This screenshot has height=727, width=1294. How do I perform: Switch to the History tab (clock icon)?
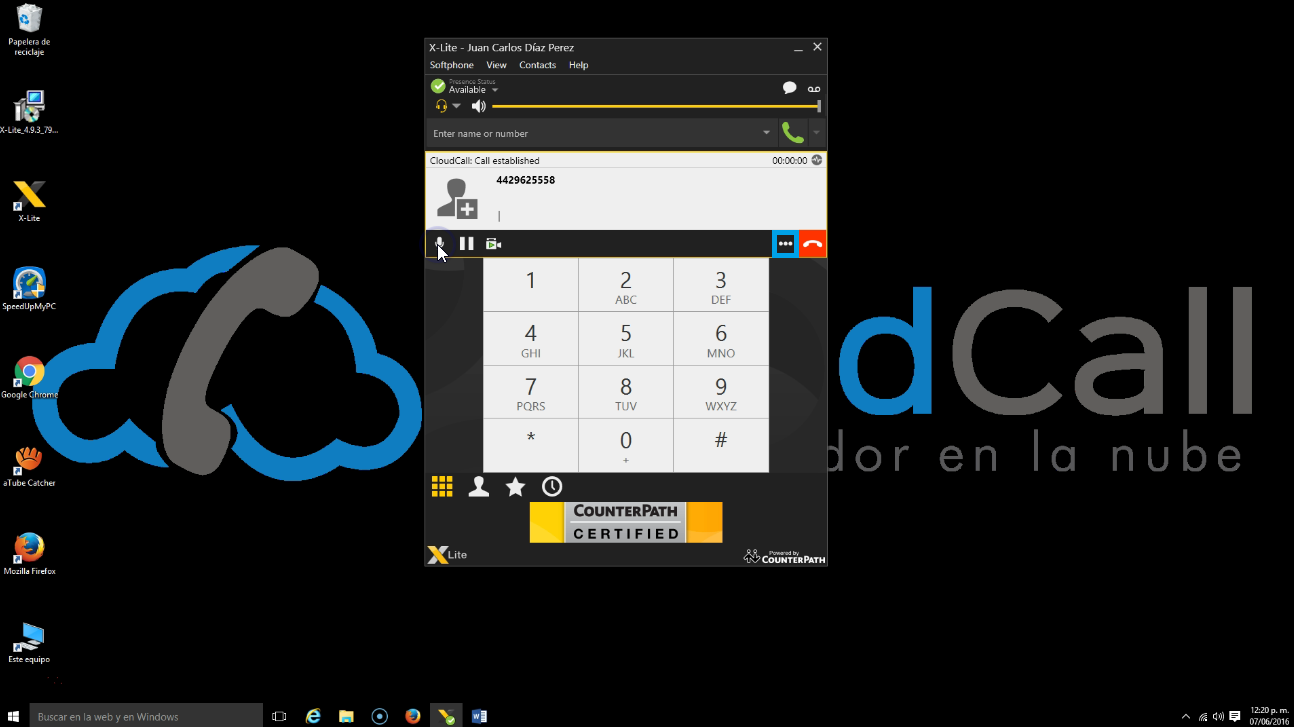click(552, 486)
